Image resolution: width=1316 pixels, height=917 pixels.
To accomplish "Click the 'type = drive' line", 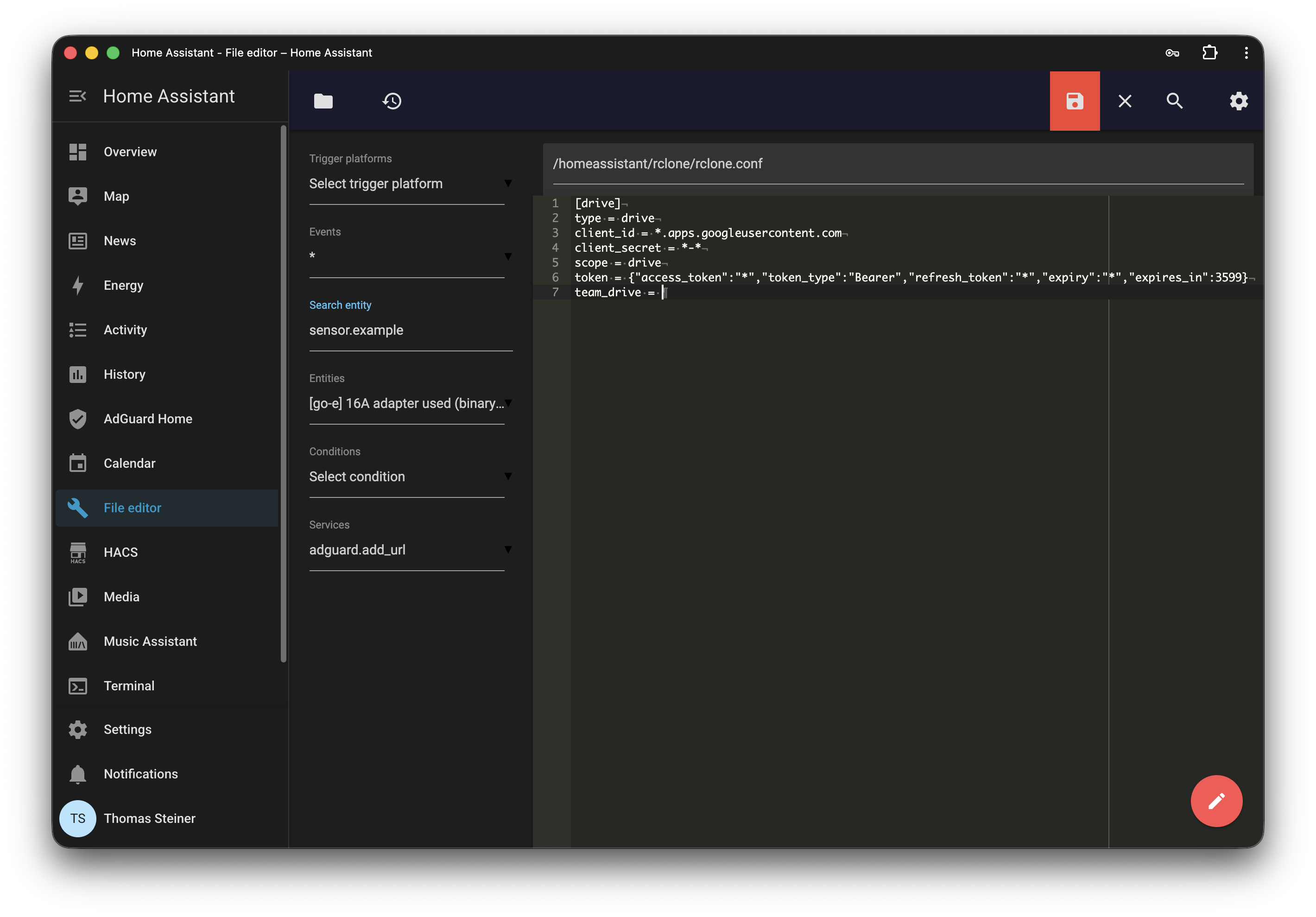I will (x=614, y=218).
